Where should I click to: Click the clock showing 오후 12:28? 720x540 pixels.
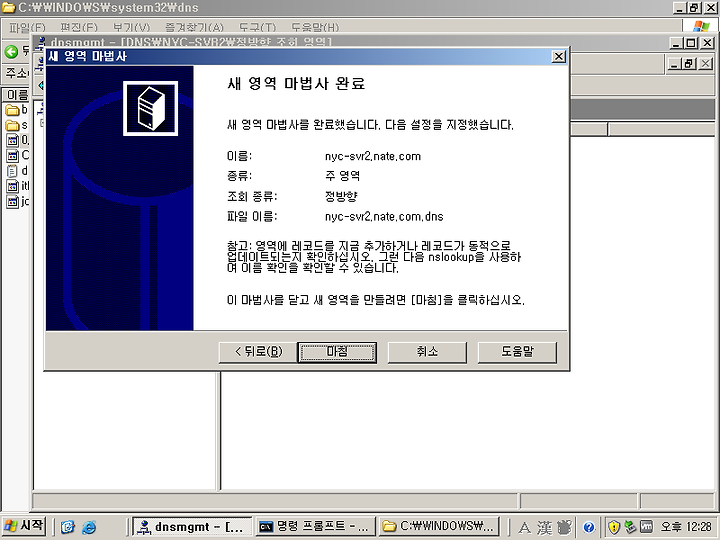coord(686,527)
